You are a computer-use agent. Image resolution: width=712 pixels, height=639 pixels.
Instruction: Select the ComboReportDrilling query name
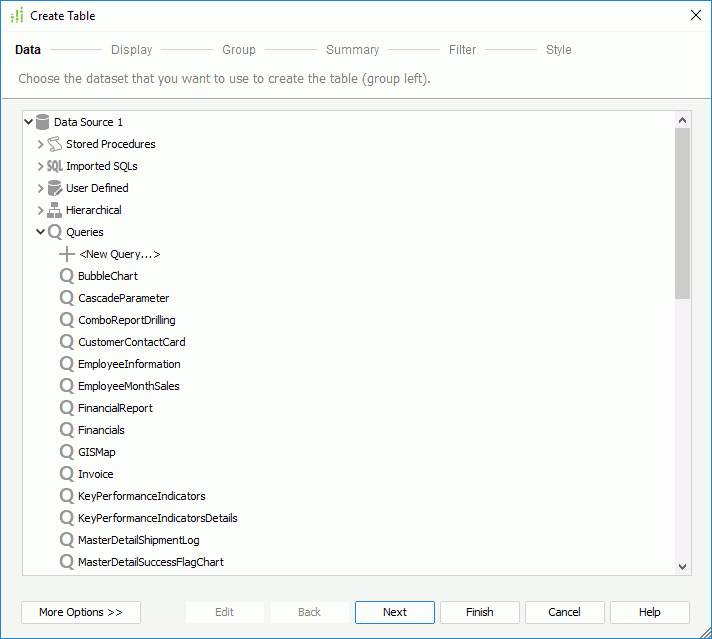[127, 320]
